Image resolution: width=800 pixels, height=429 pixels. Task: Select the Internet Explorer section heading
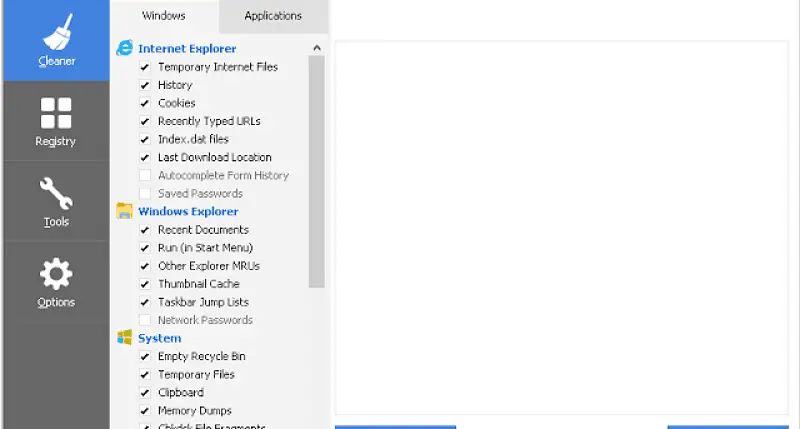[187, 48]
